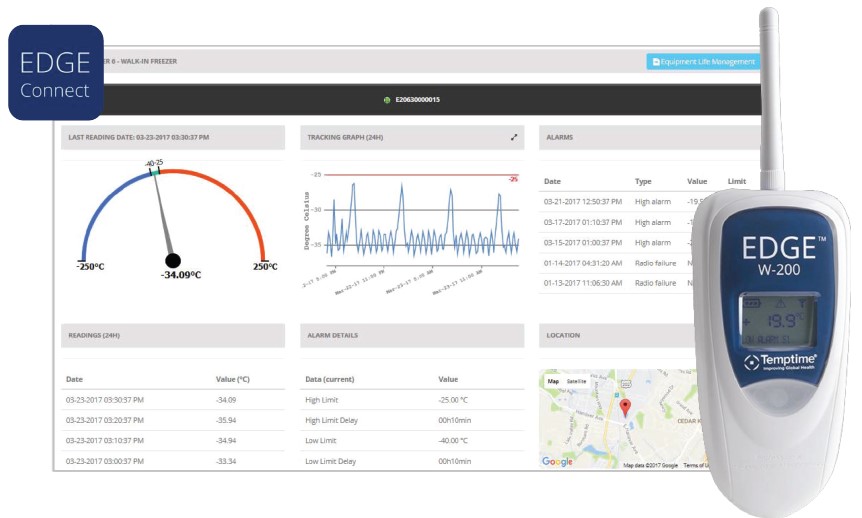Click the Low Limit Delay row label
The height and width of the screenshot is (518, 862).
click(330, 461)
